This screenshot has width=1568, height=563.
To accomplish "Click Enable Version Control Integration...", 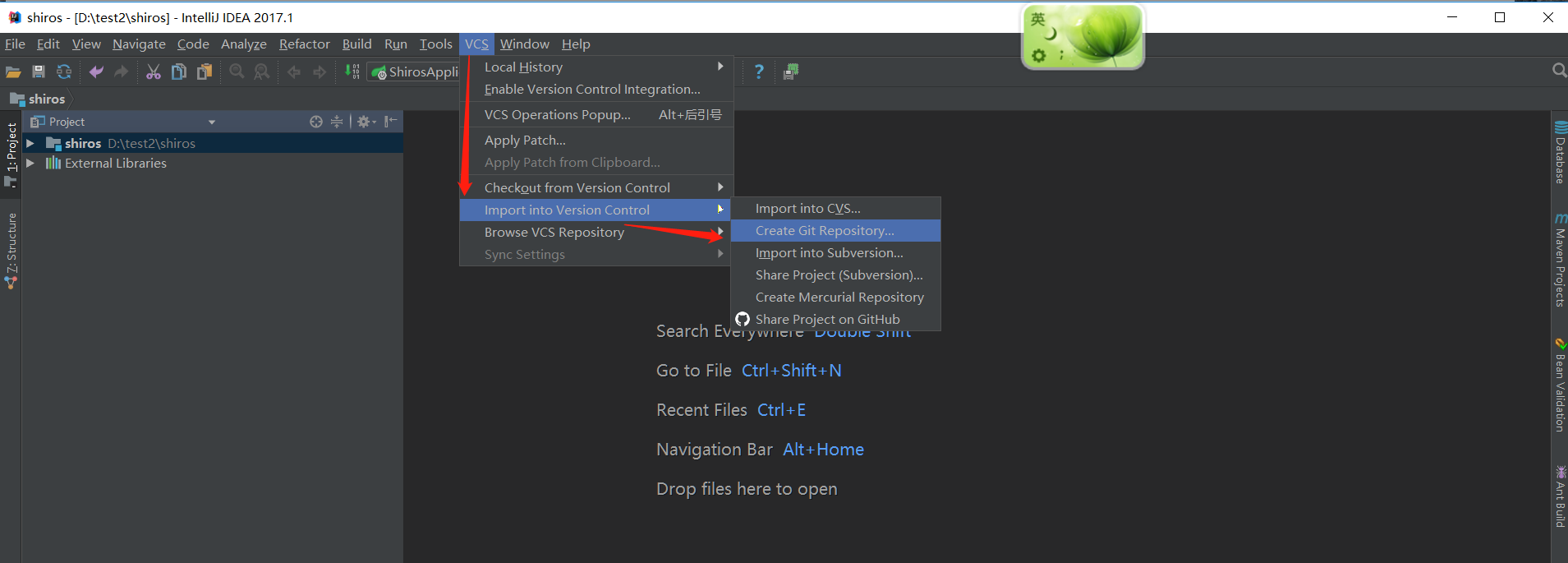I will point(596,90).
